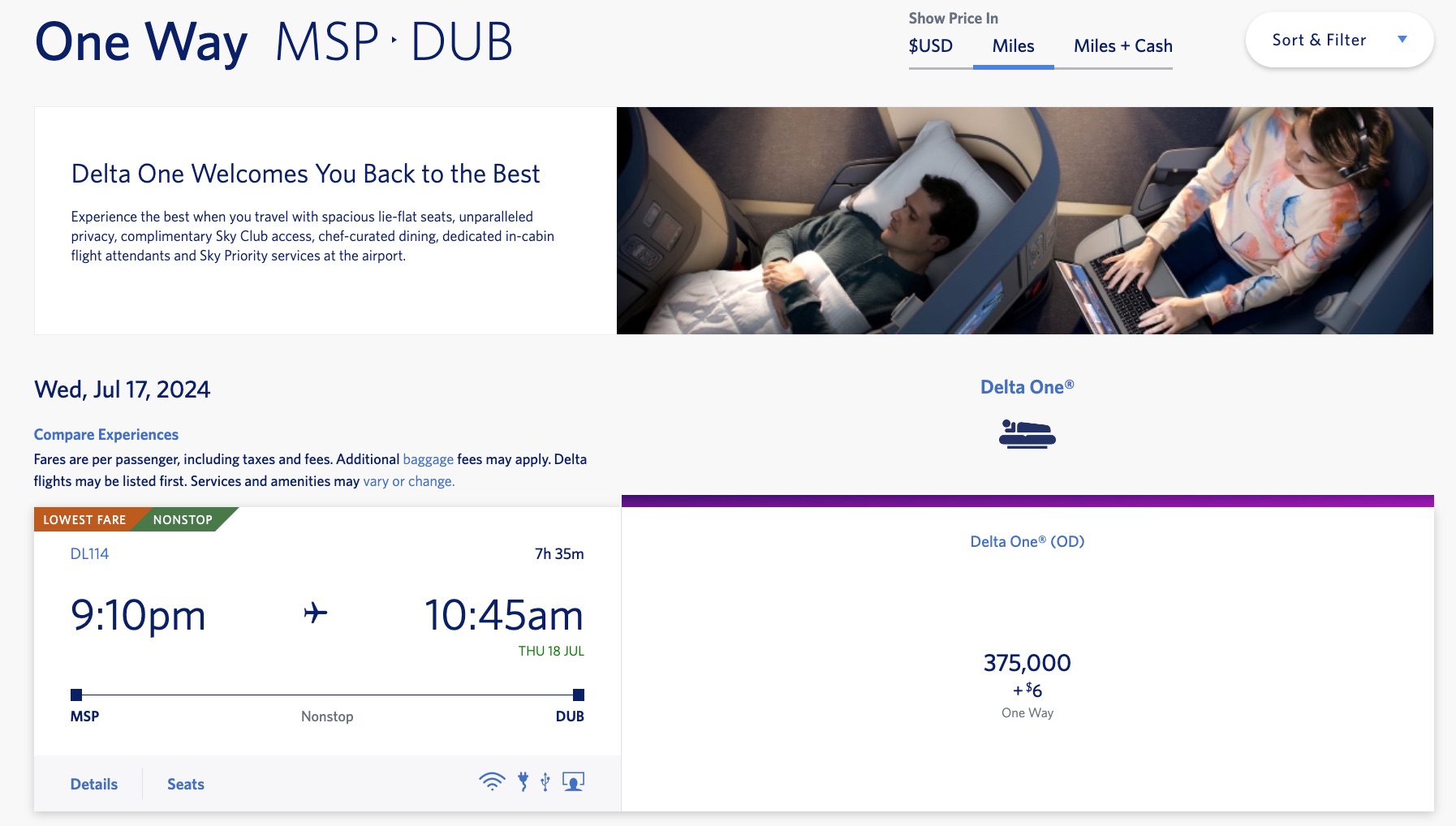Open the Compare Experiences link
The height and width of the screenshot is (826, 1456).
(x=106, y=434)
